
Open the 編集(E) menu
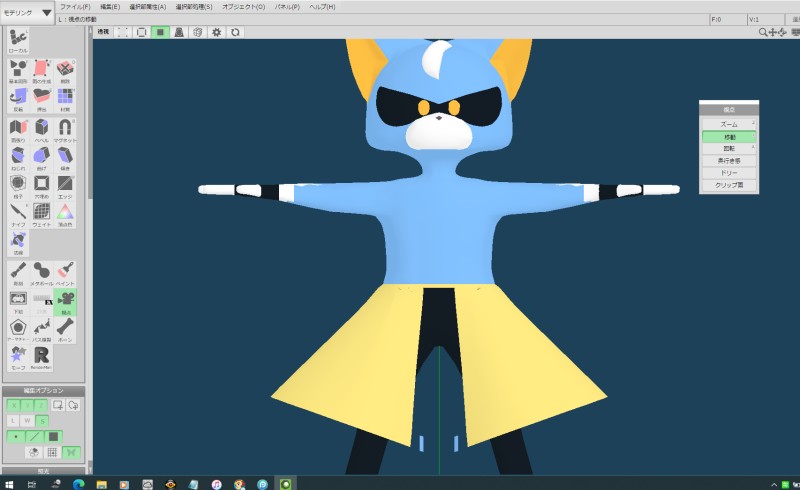110,7
